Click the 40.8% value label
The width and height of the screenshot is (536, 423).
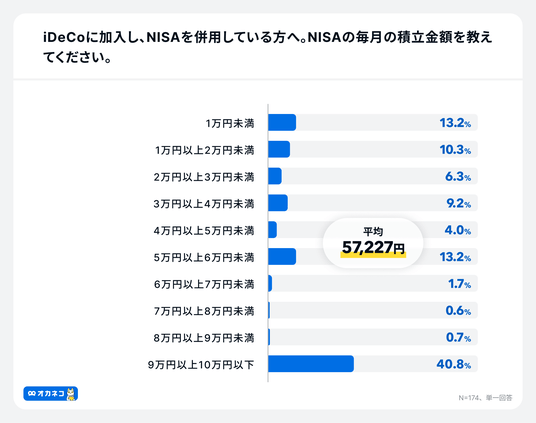pyautogui.click(x=454, y=364)
